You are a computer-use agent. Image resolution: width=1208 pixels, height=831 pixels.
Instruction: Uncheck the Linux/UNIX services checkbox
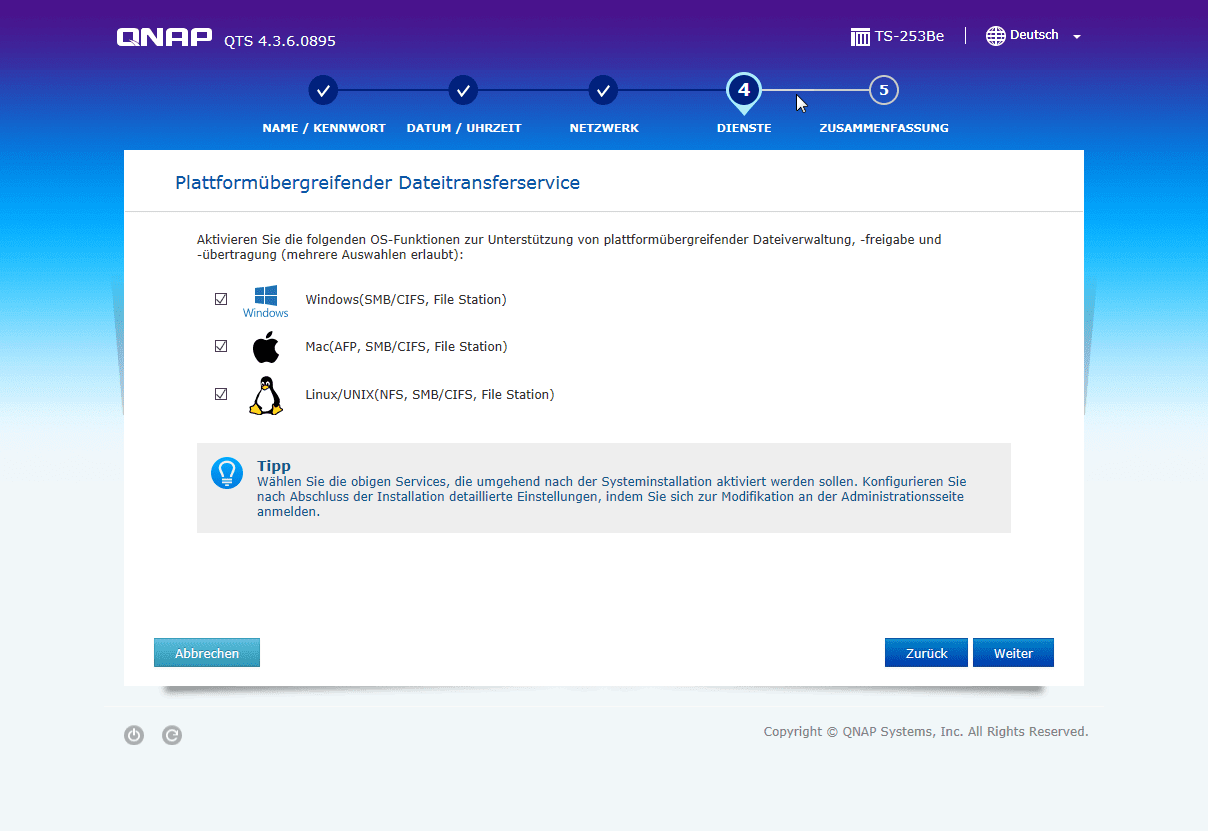tap(221, 394)
